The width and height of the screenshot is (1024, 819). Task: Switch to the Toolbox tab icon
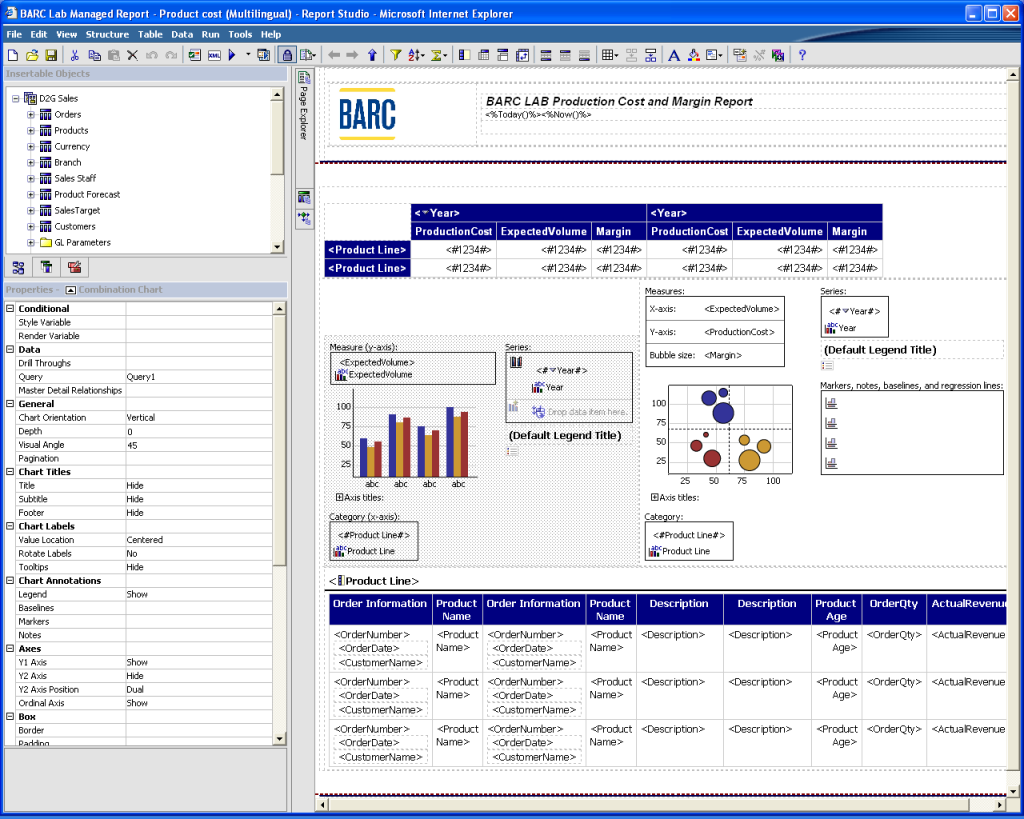74,267
